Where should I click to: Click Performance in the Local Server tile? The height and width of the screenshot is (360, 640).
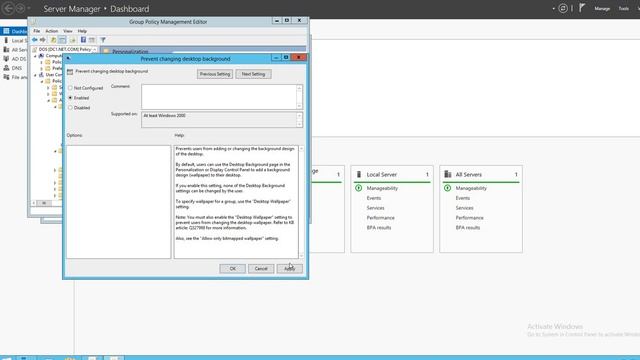point(380,218)
